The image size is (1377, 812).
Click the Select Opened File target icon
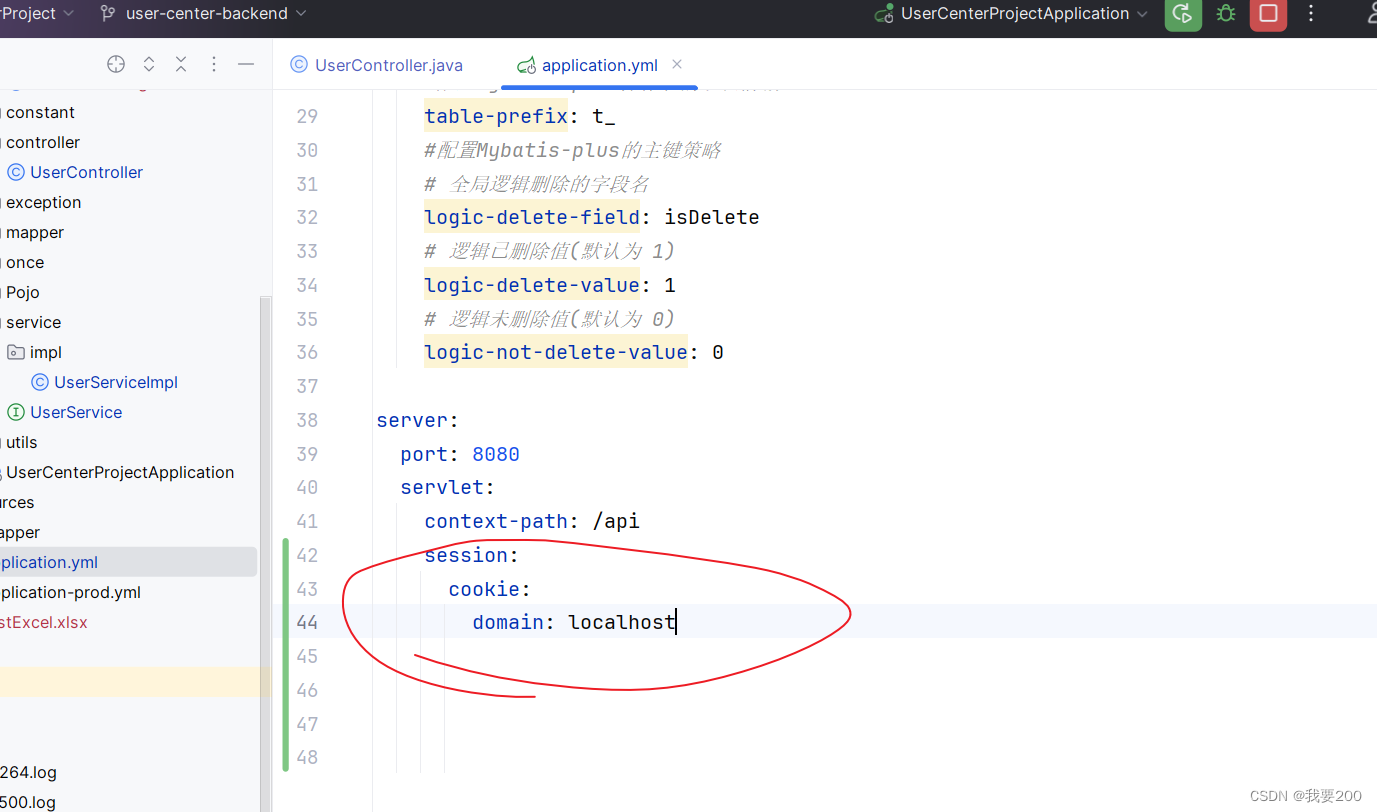point(116,64)
